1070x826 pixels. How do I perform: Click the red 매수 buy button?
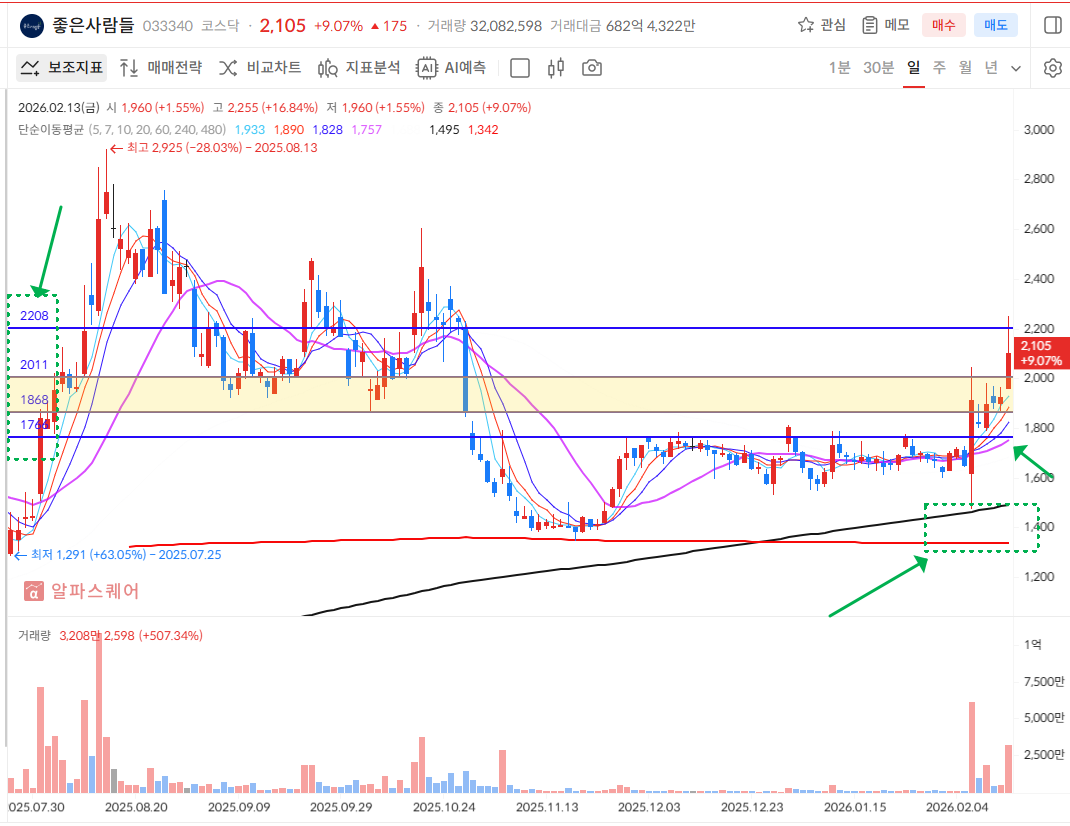(943, 25)
